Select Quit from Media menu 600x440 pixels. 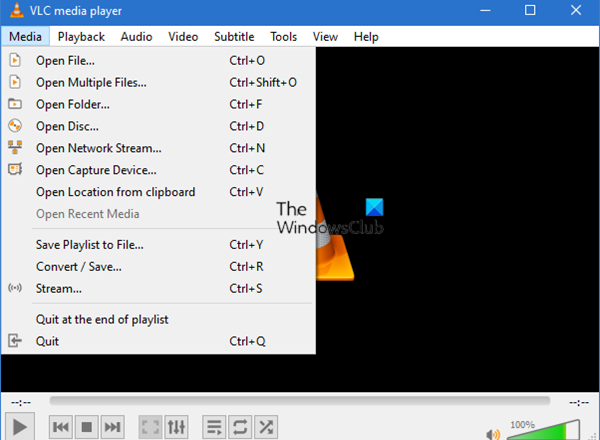pos(158,341)
